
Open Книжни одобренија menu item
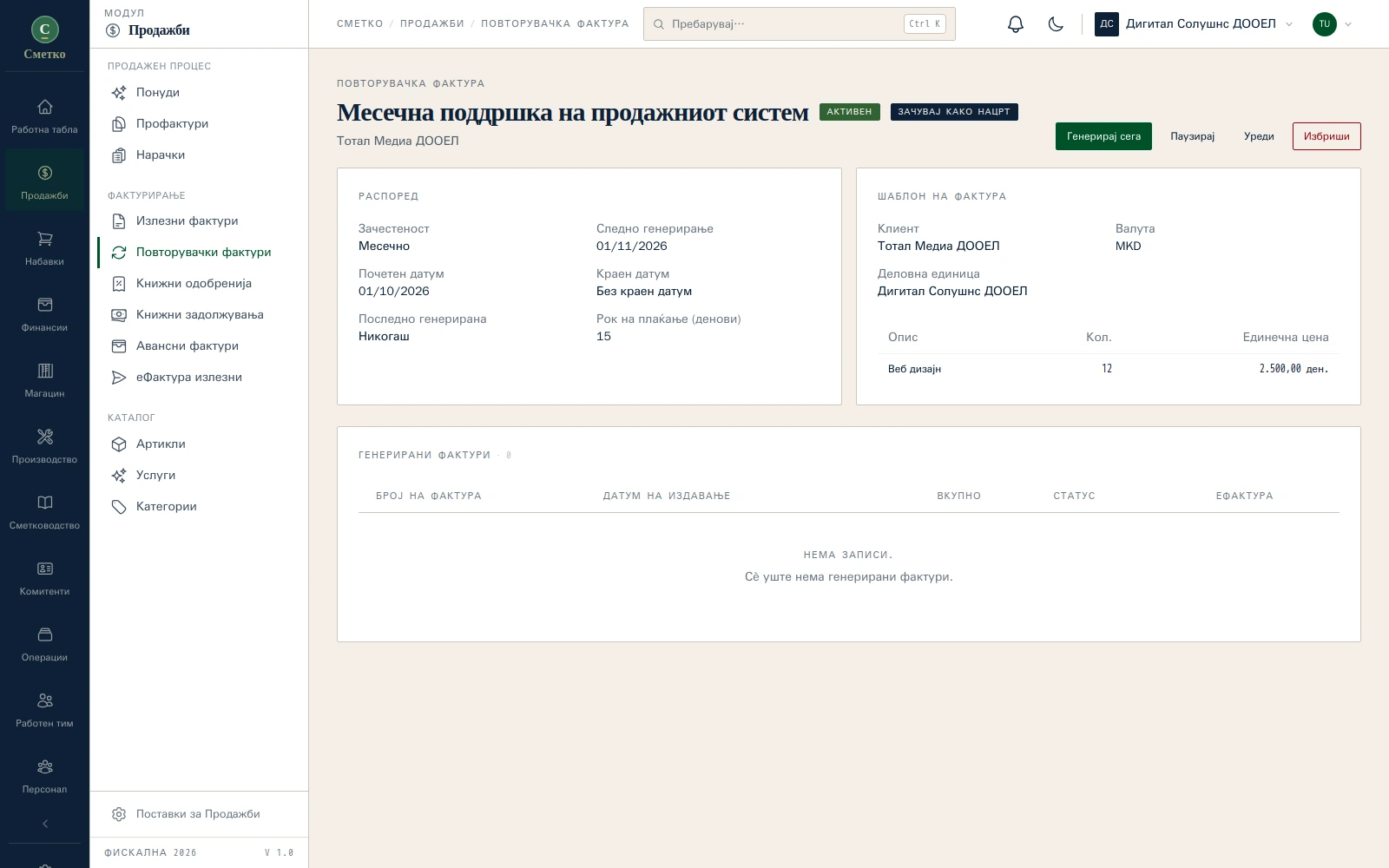[x=199, y=283]
